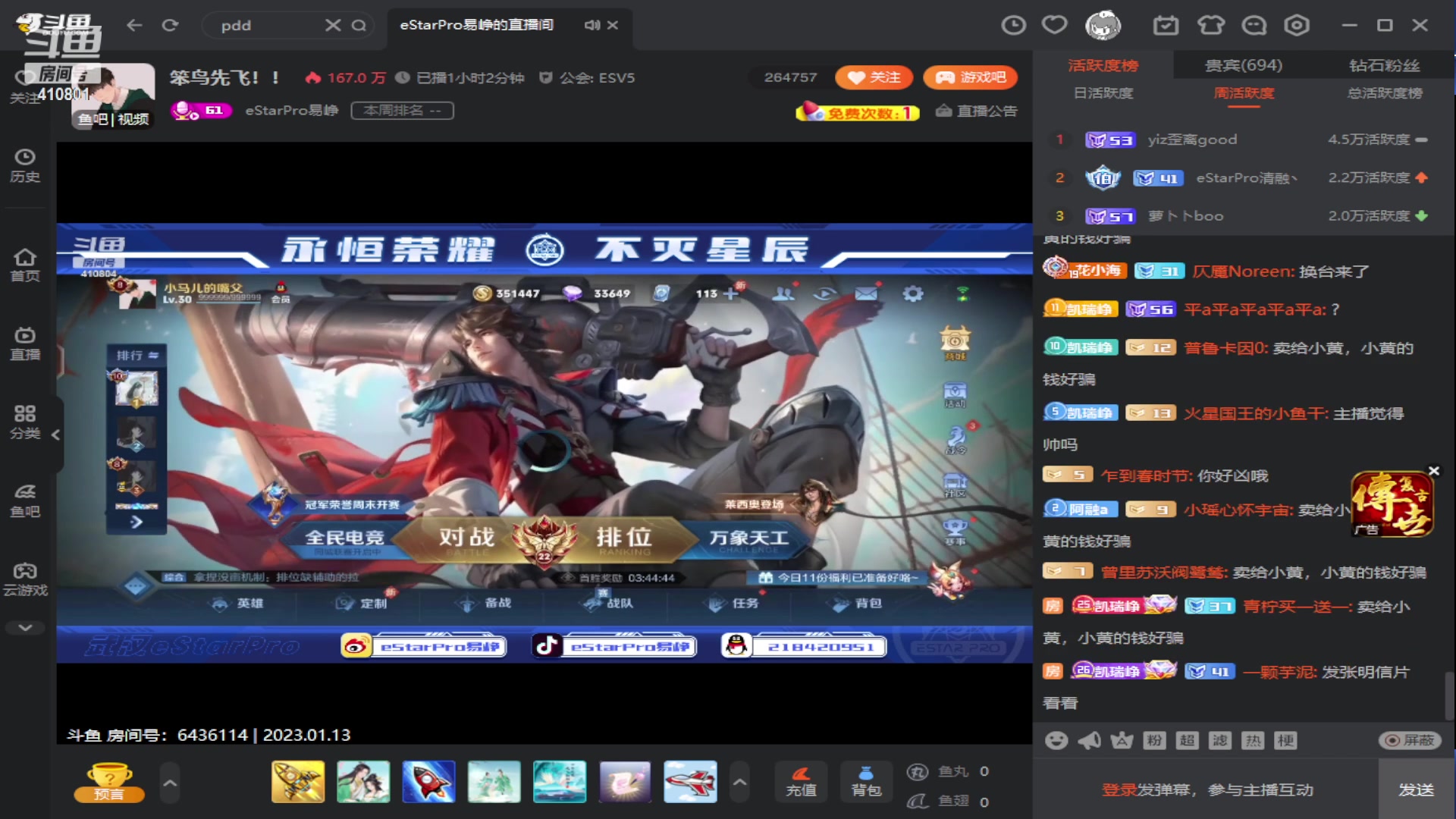Viewport: 1456px width, 819px height.
Task: Open the 直播公告 announcement
Action: click(977, 111)
